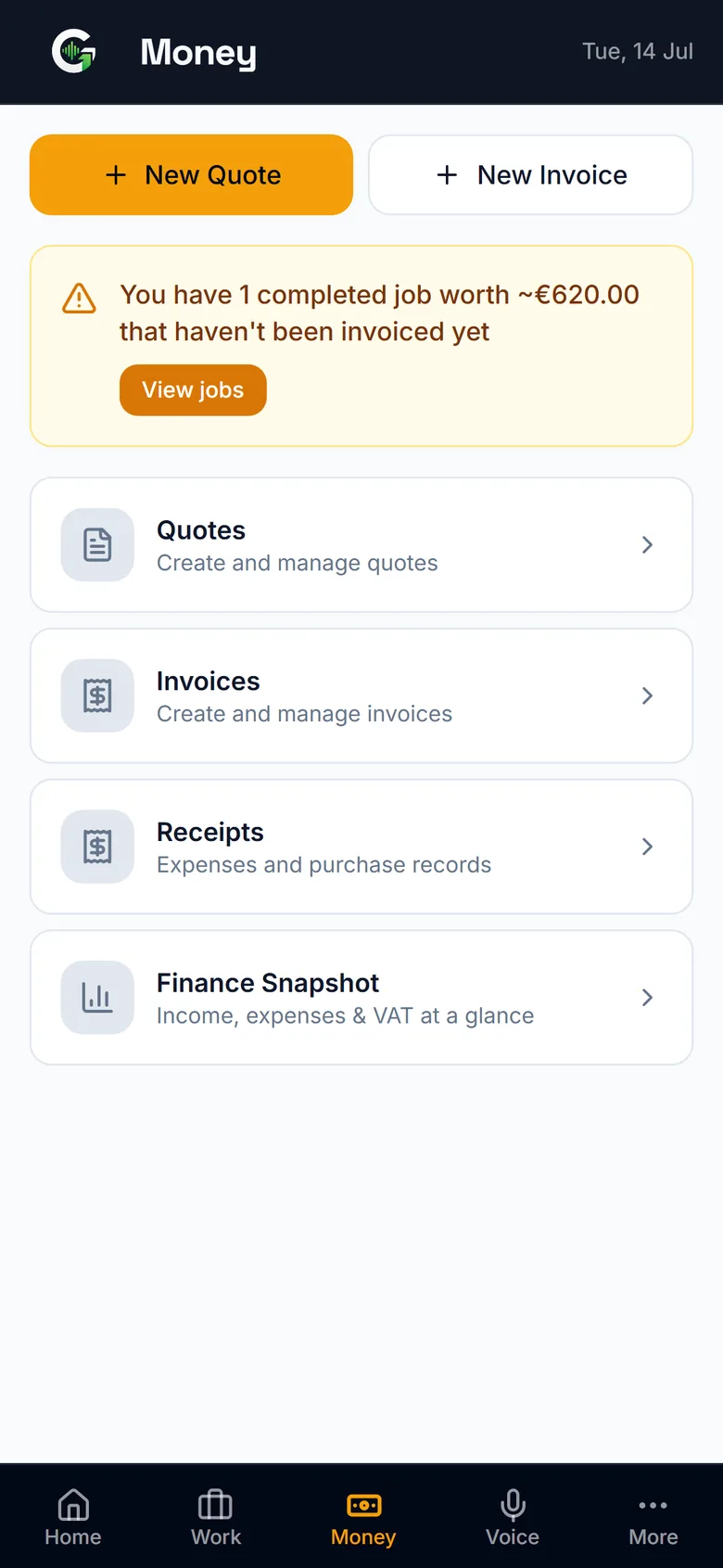This screenshot has width=723, height=1568.
Task: Open the More menu dots
Action: (x=653, y=1505)
